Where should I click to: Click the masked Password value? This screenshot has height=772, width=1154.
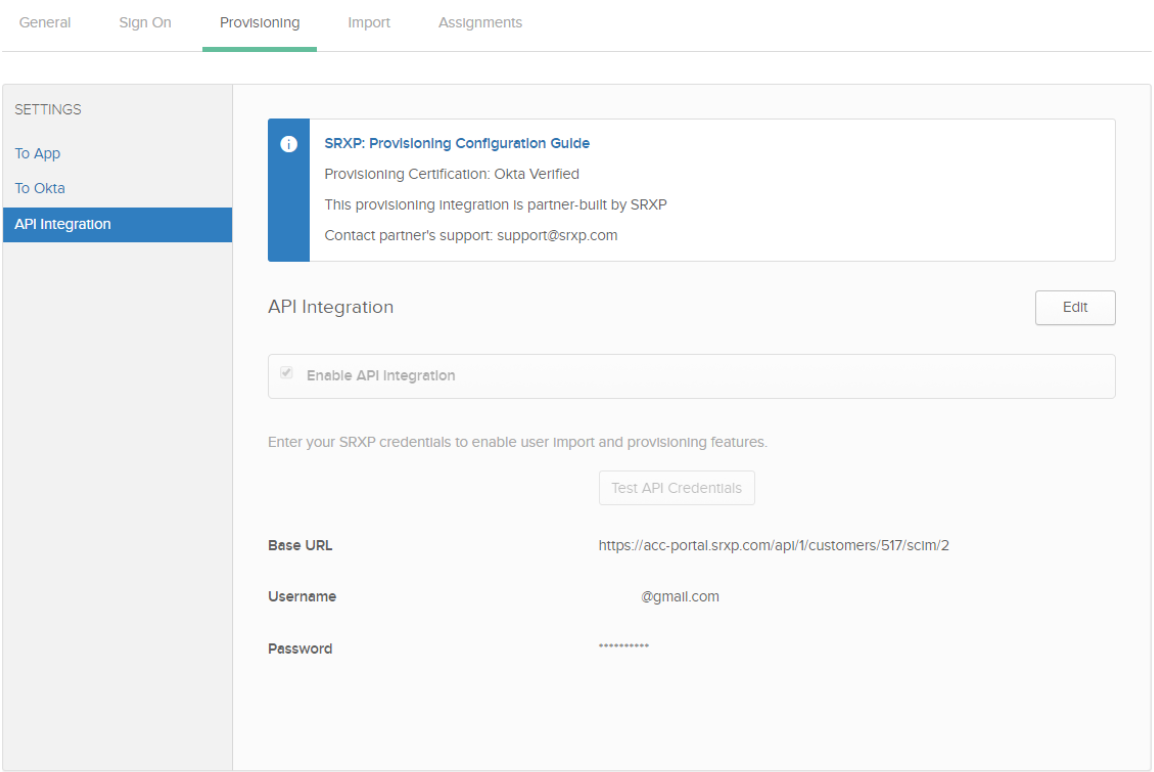click(x=624, y=647)
